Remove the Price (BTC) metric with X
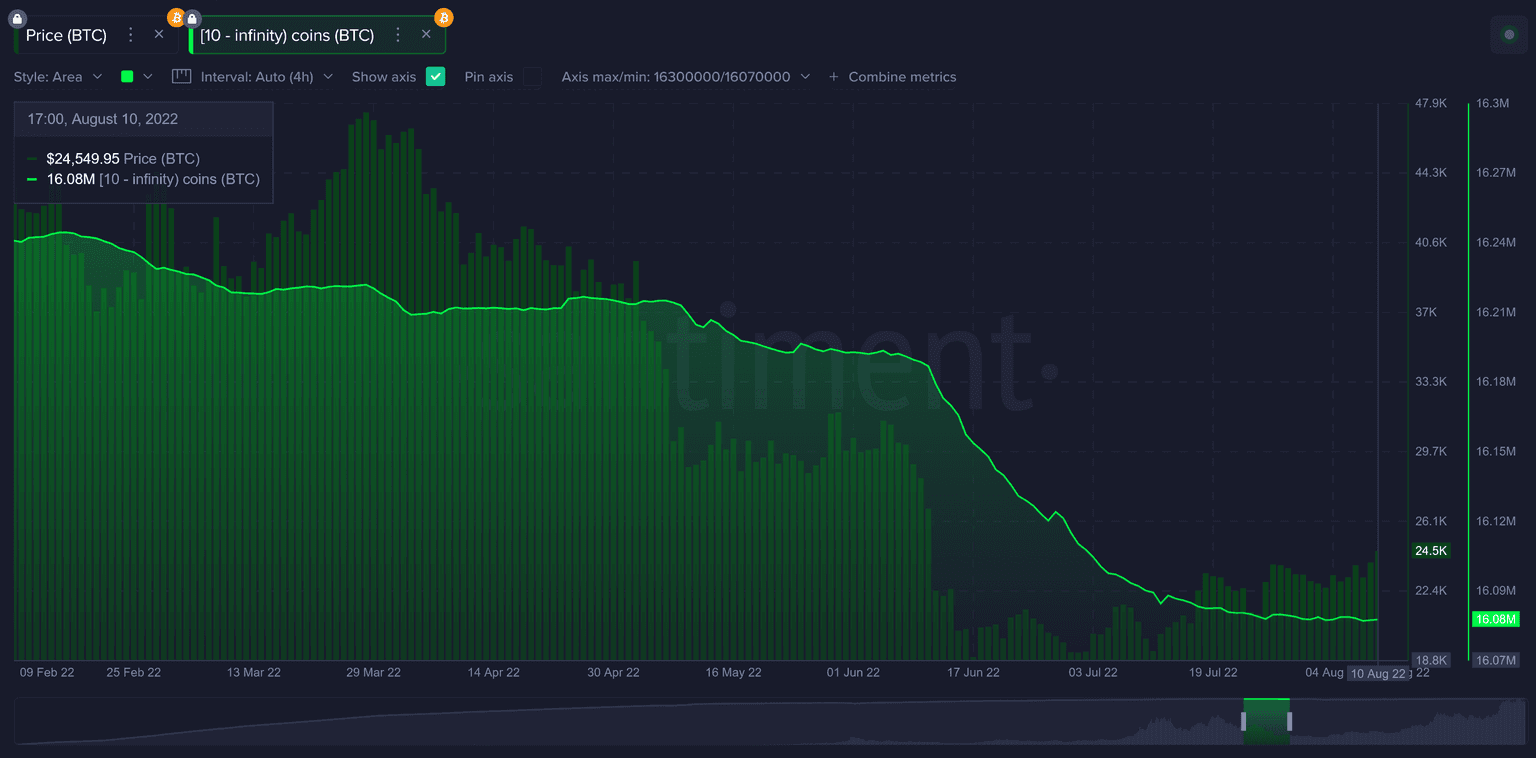 pyautogui.click(x=159, y=34)
